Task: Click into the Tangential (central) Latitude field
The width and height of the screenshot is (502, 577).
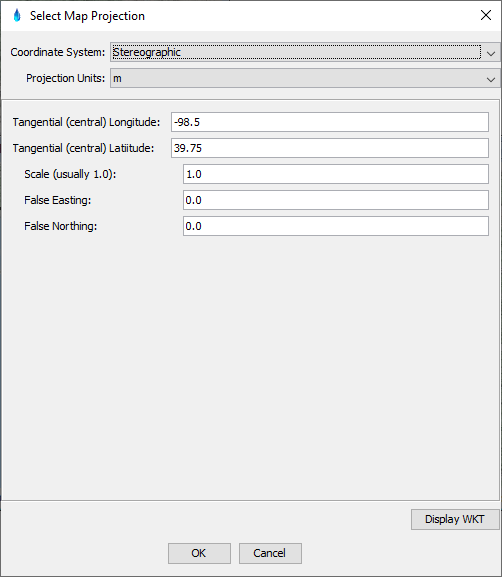Action: coord(330,148)
